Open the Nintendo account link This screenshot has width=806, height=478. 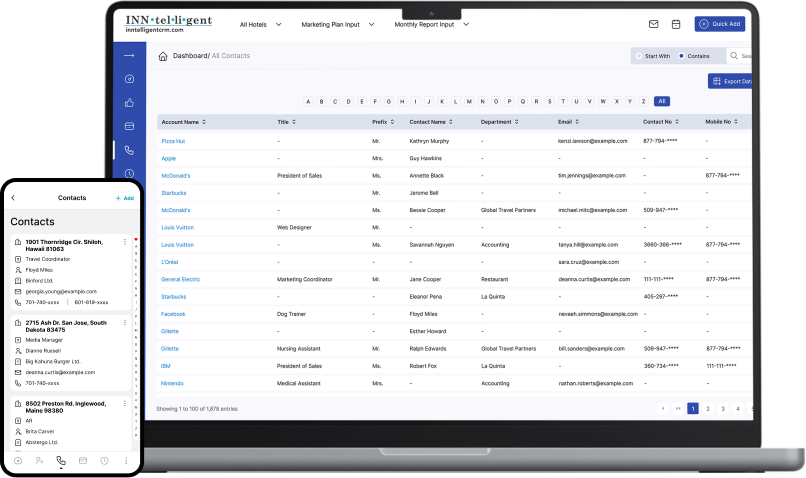(172, 383)
